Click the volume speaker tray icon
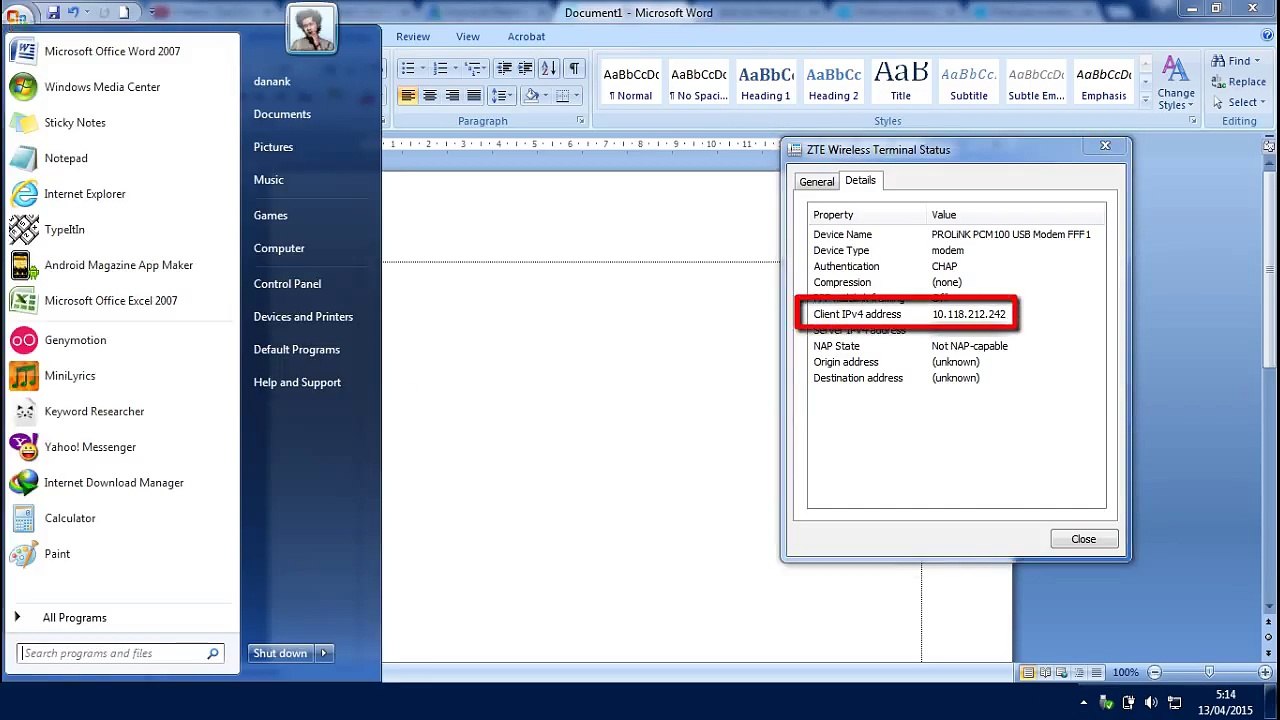Viewport: 1280px width, 720px height. tap(1151, 702)
